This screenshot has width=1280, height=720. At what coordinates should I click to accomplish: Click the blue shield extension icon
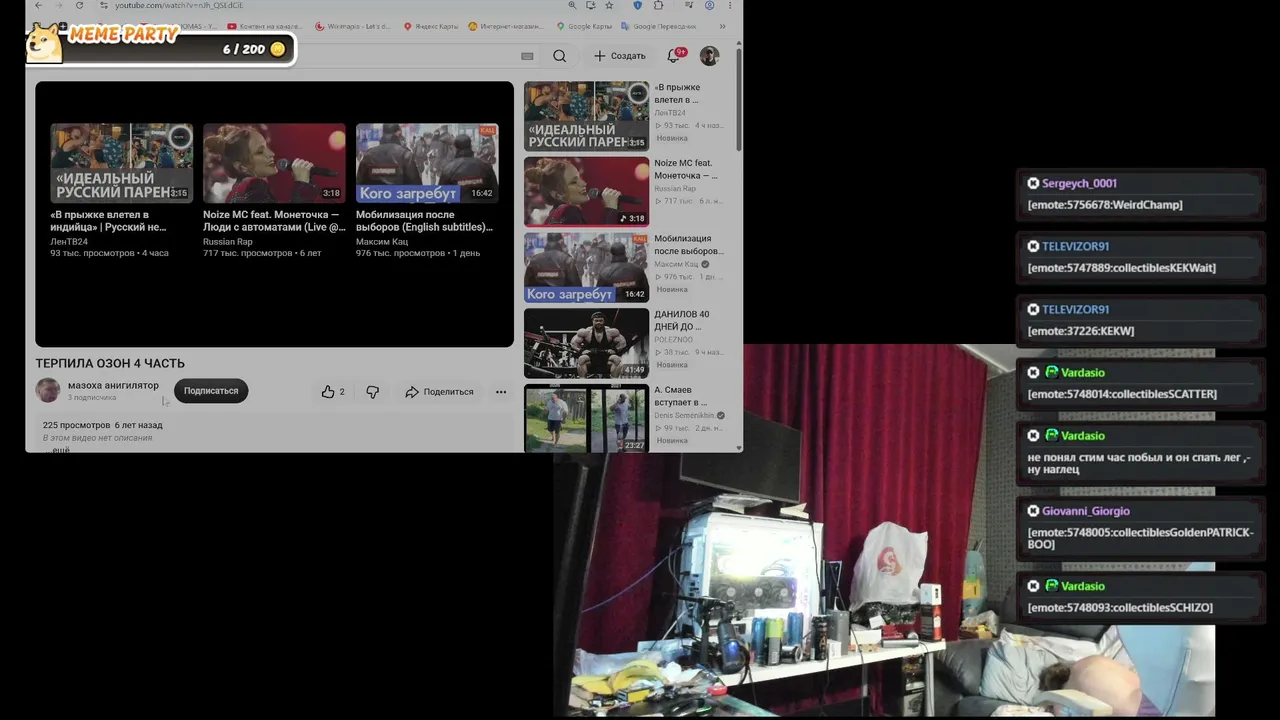click(638, 6)
